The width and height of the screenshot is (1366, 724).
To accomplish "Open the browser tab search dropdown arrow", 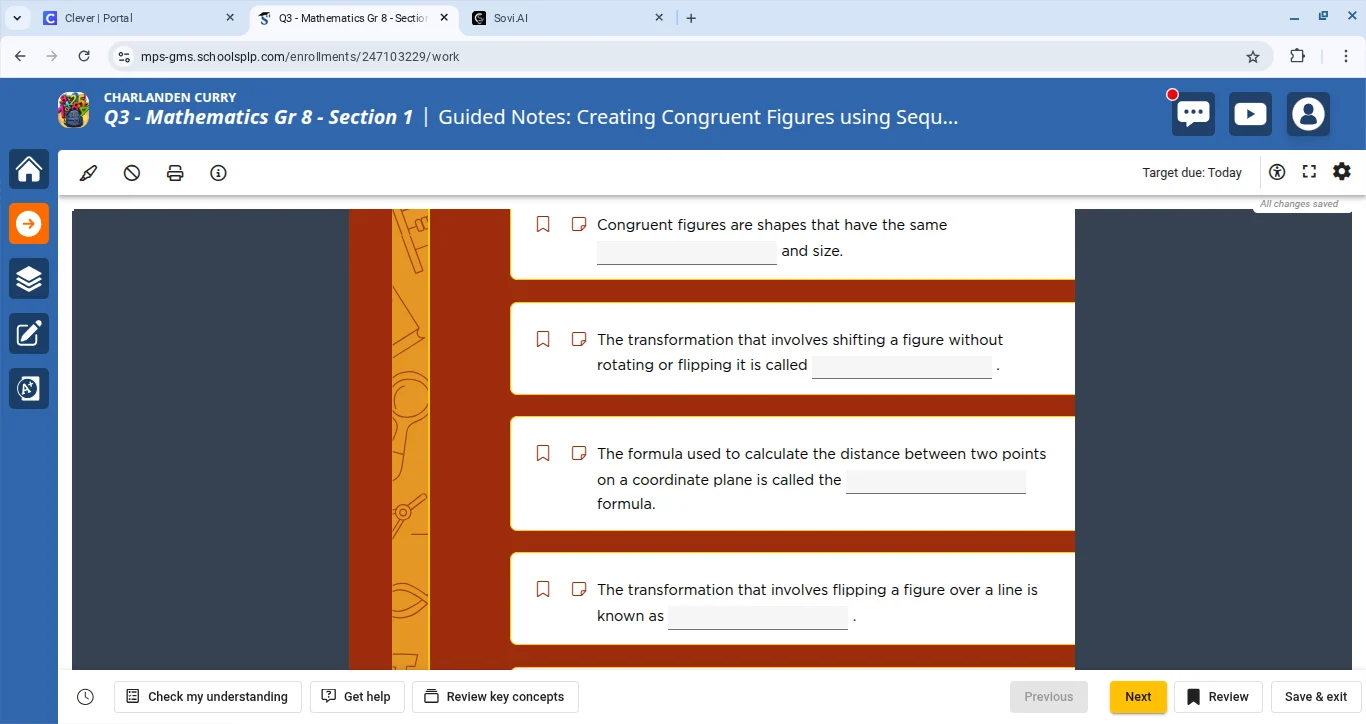I will pos(17,17).
